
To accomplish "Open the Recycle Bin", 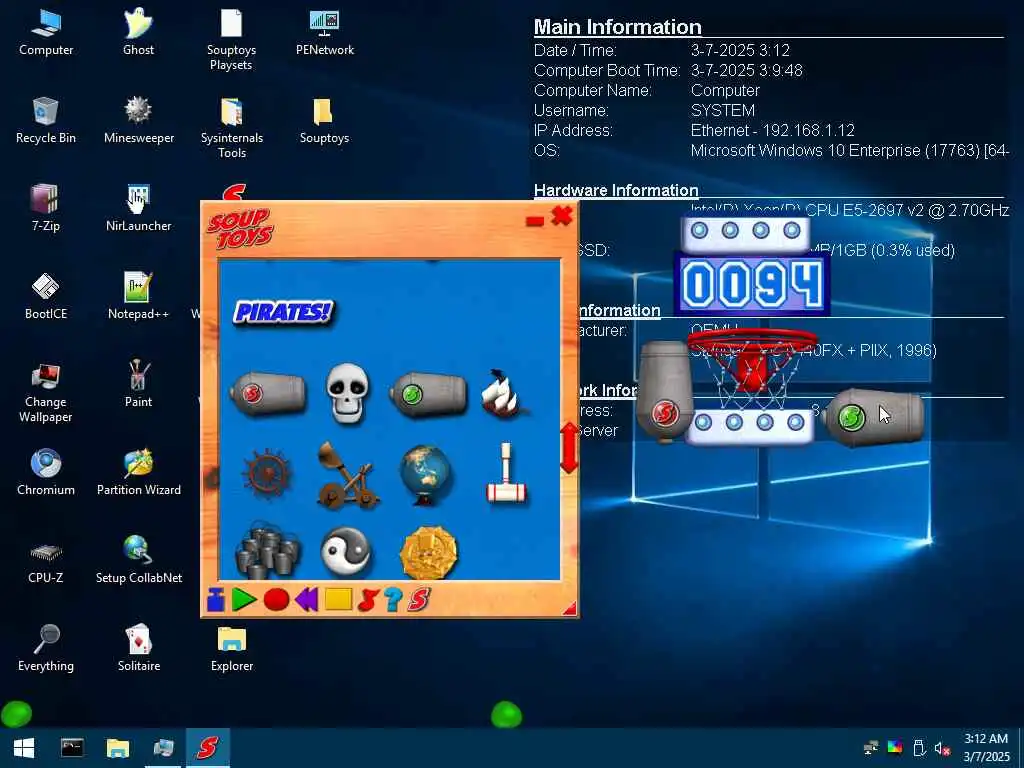I will 46,121.
